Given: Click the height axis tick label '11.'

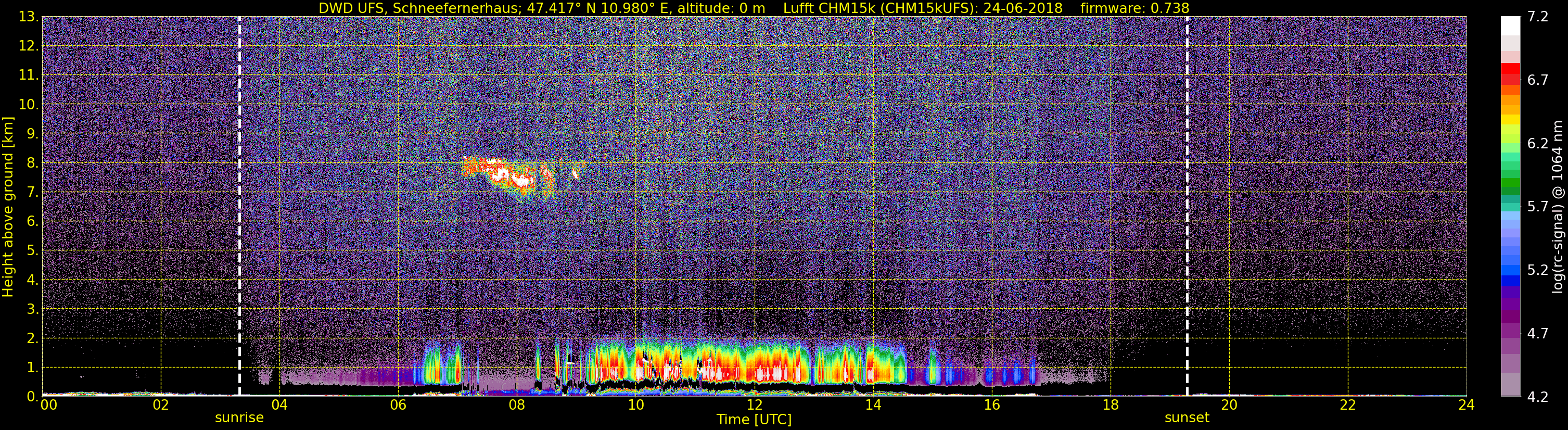Looking at the screenshot, I should (x=28, y=75).
